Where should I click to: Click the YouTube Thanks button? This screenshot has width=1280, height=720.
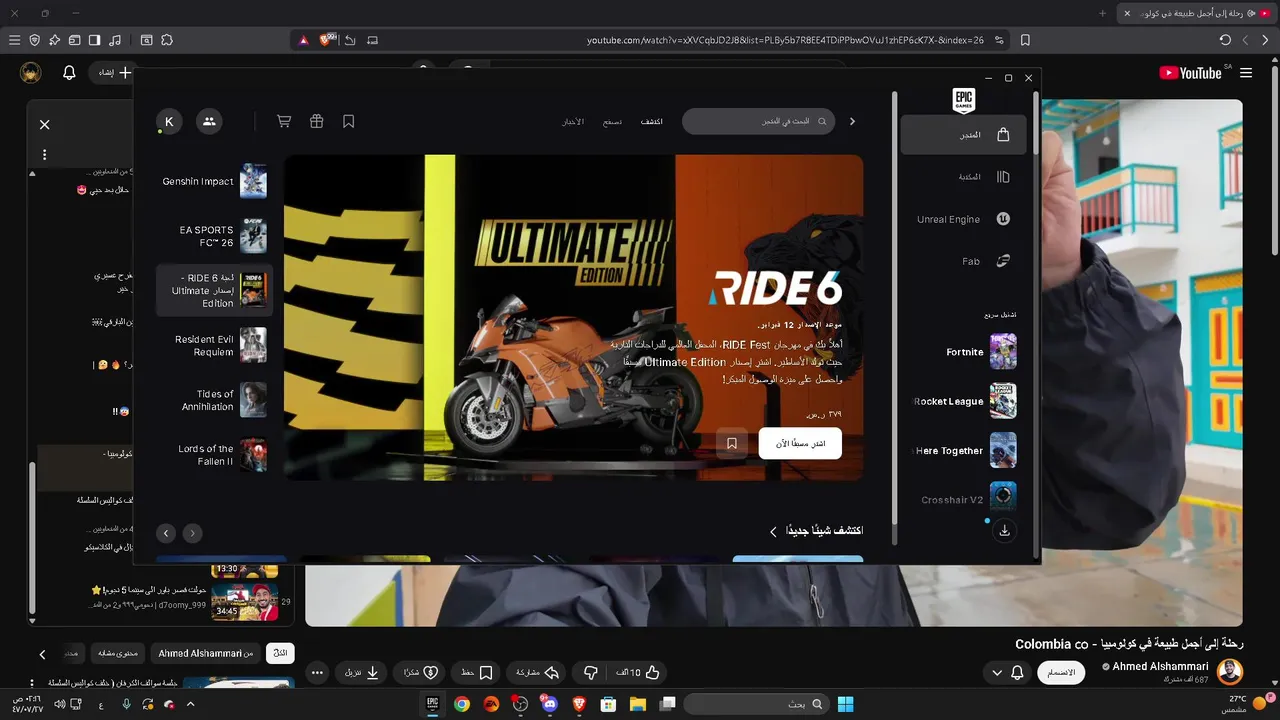420,673
